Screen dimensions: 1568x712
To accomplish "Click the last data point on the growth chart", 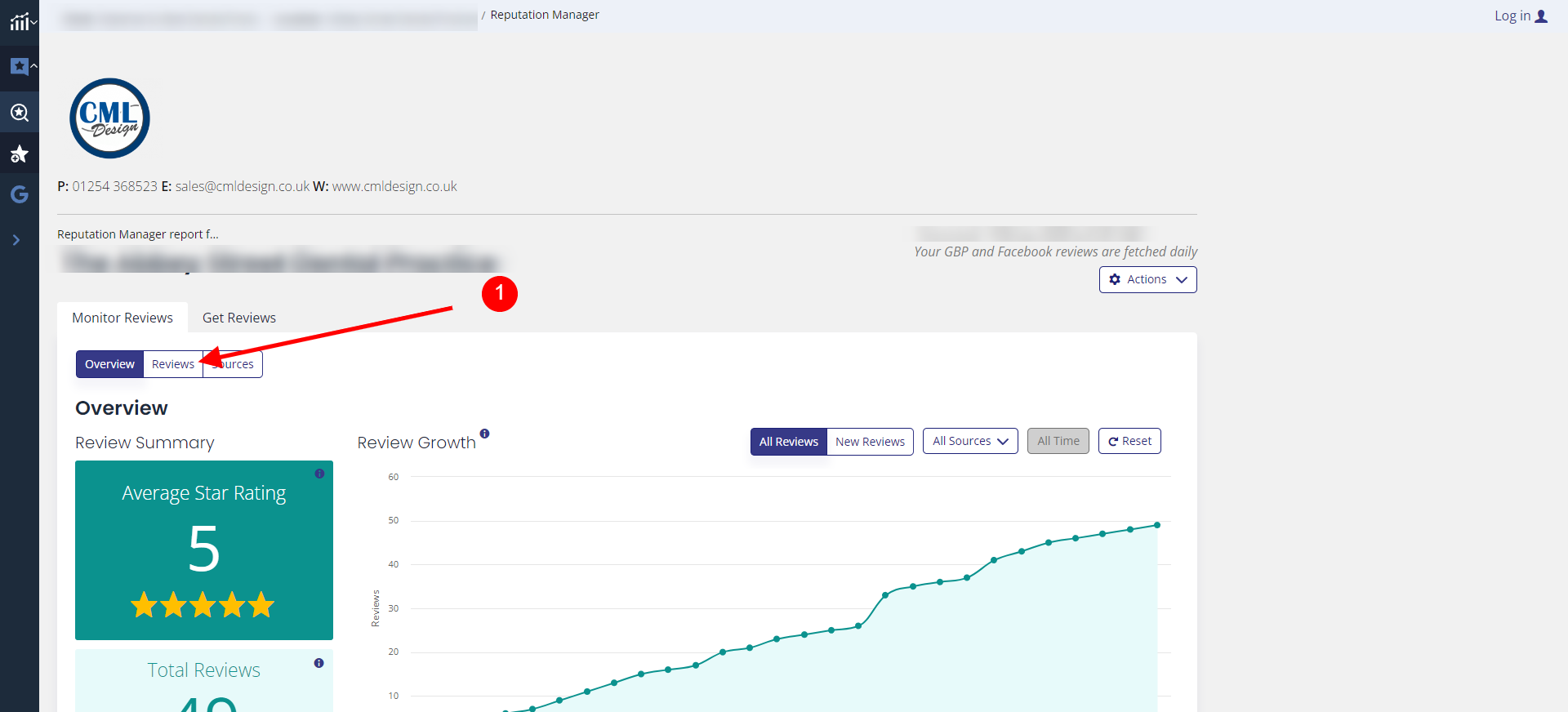I will (1157, 525).
